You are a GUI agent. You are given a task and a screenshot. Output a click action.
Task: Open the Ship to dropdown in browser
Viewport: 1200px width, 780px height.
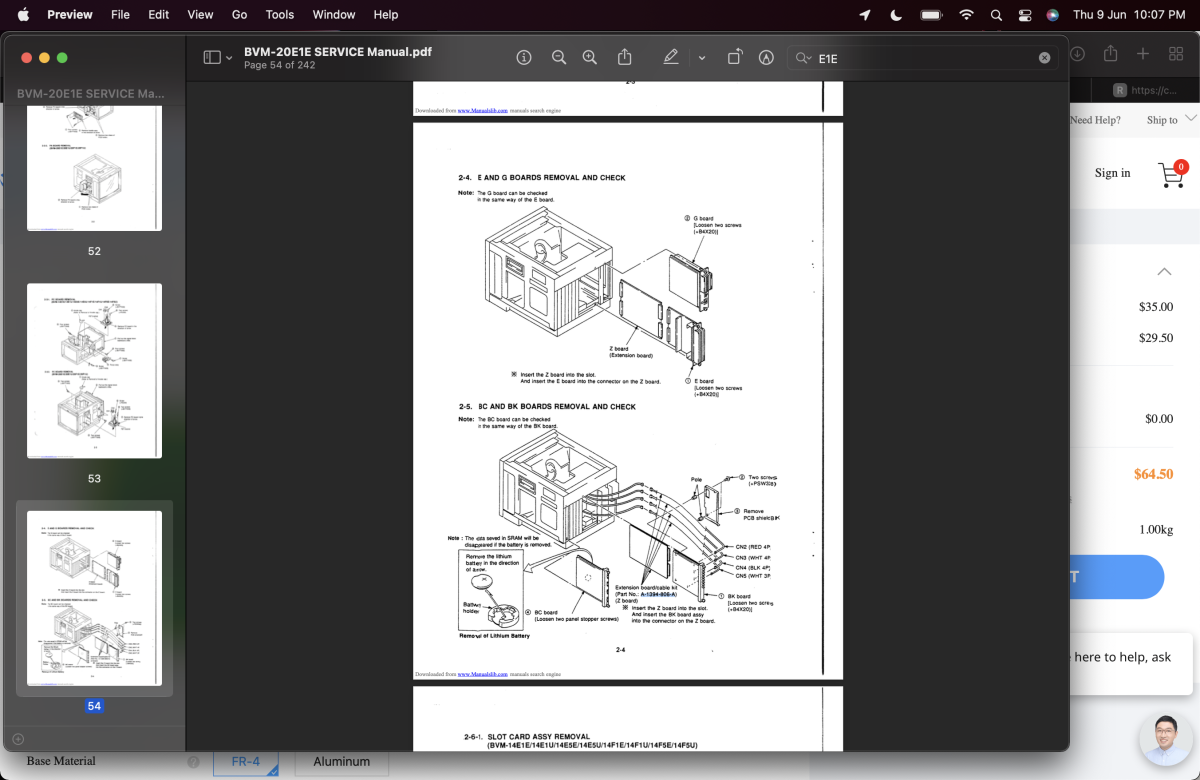click(1171, 120)
